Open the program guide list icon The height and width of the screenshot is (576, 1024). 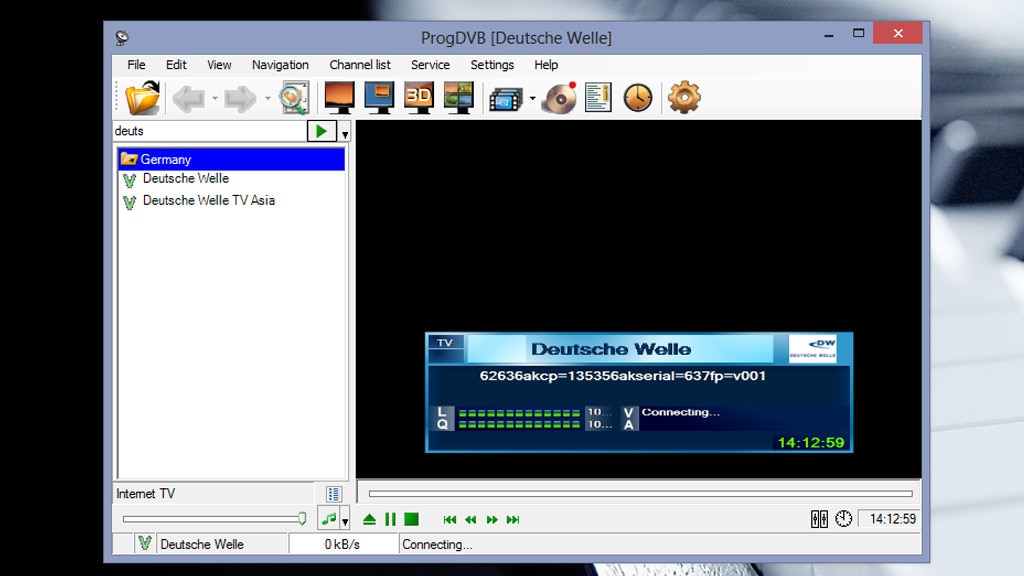click(x=598, y=97)
